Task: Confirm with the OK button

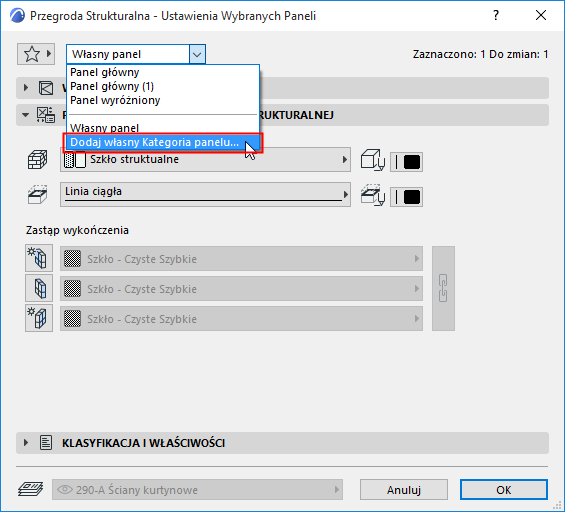Action: pyautogui.click(x=503, y=489)
